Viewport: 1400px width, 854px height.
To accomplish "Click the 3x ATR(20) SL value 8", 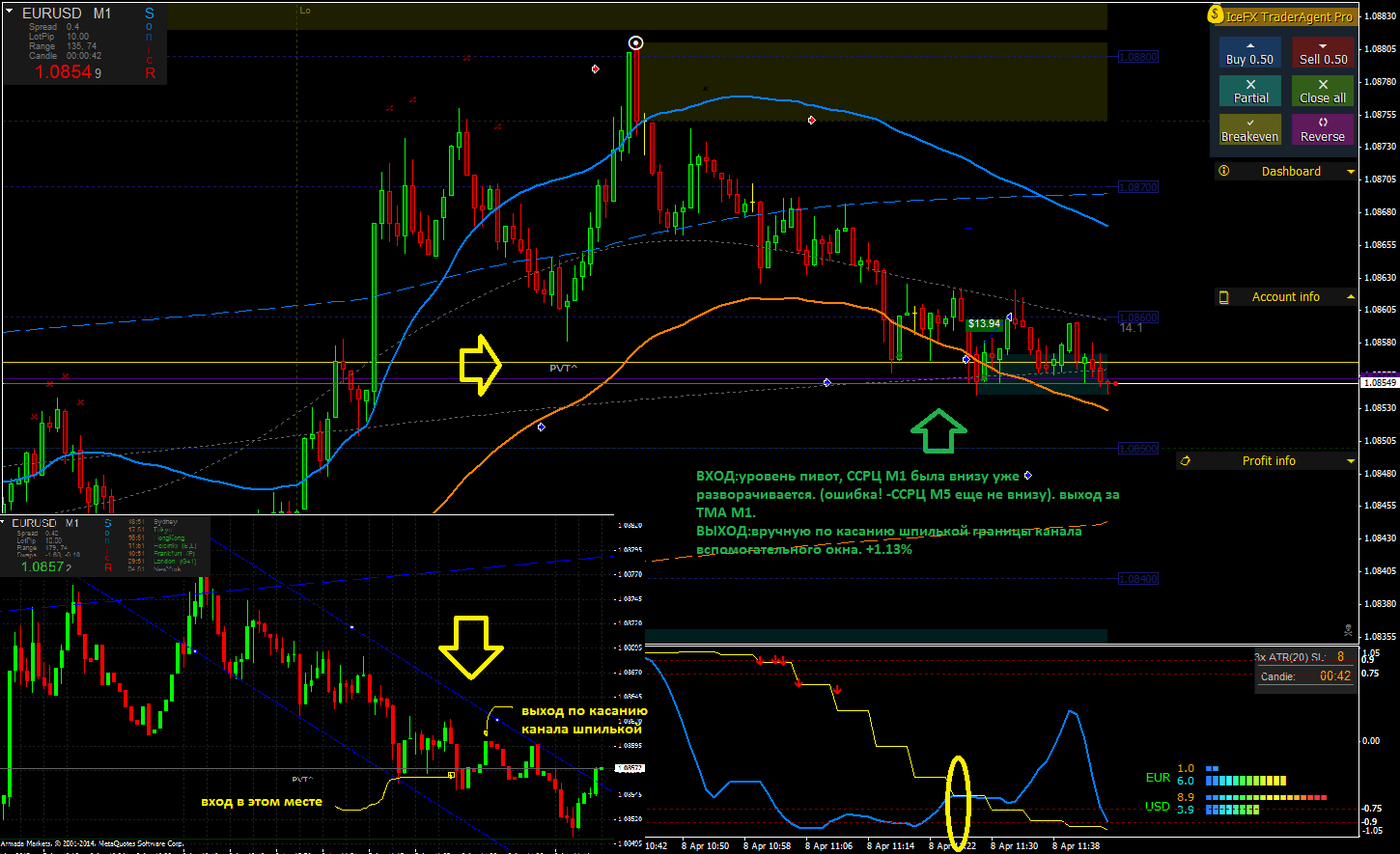I will pos(1340,656).
